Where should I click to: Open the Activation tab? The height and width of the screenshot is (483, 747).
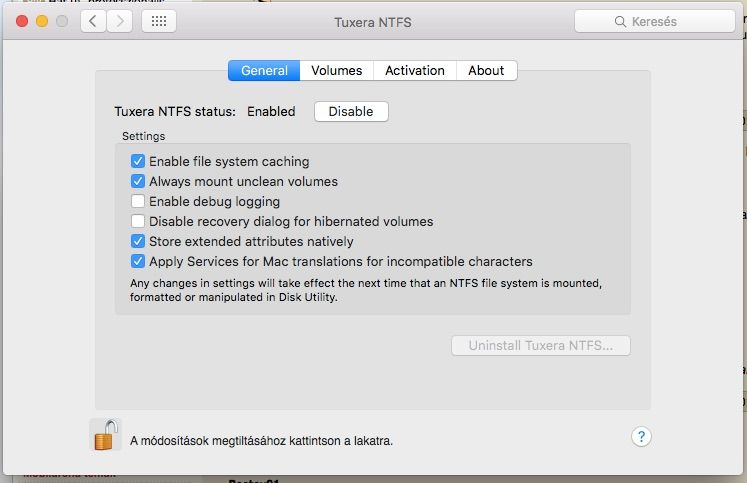[x=414, y=70]
